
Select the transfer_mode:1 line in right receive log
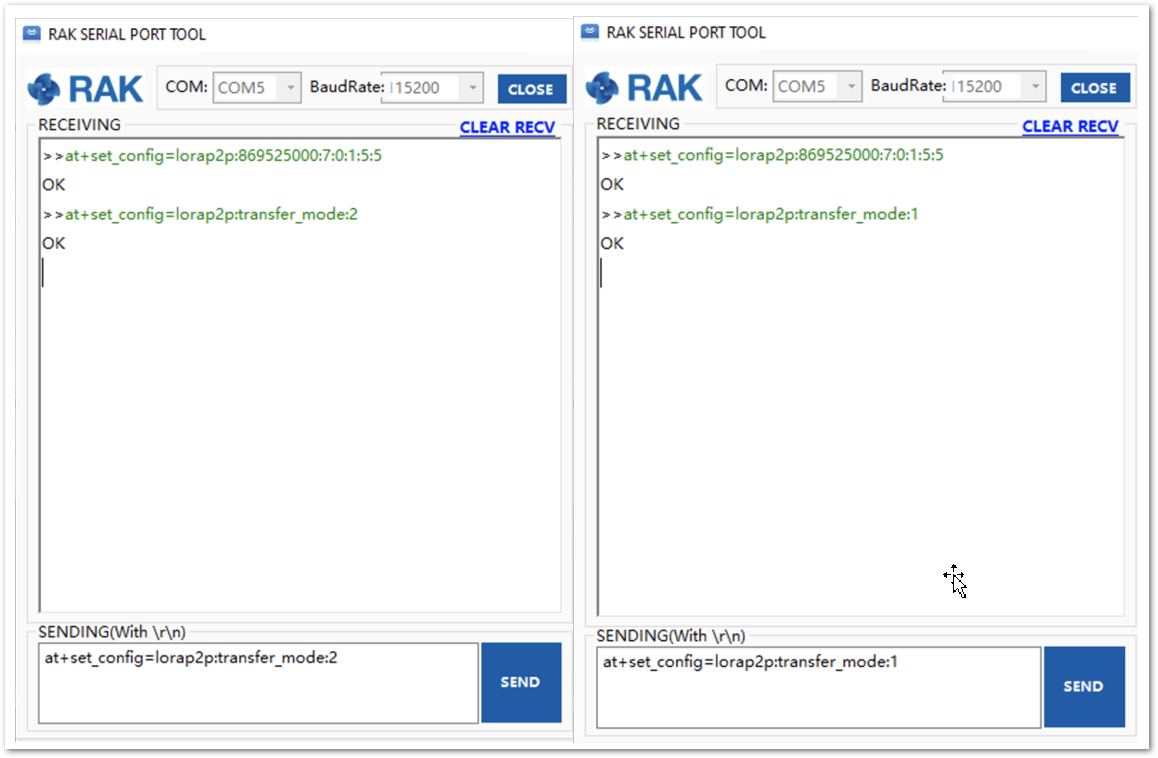point(760,214)
